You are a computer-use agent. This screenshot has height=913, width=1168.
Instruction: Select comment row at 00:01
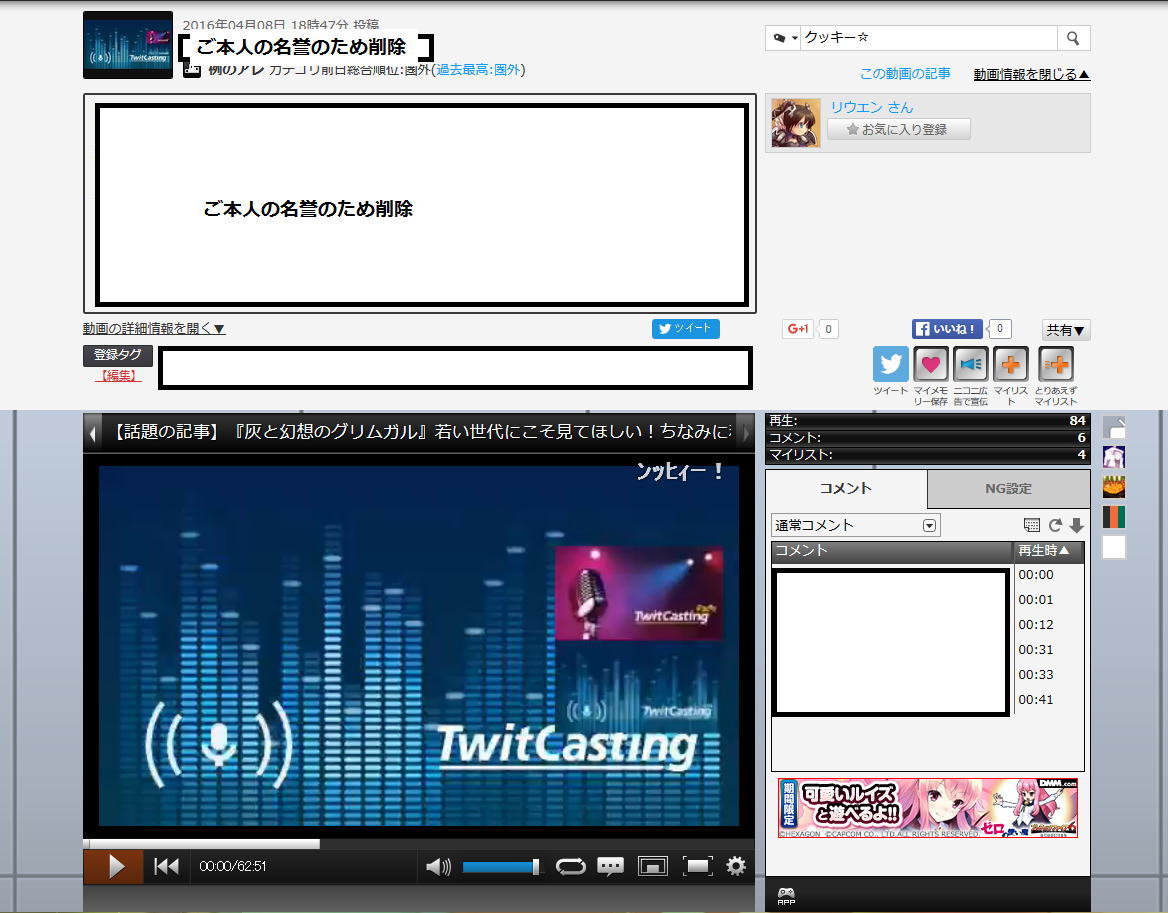[x=928, y=599]
